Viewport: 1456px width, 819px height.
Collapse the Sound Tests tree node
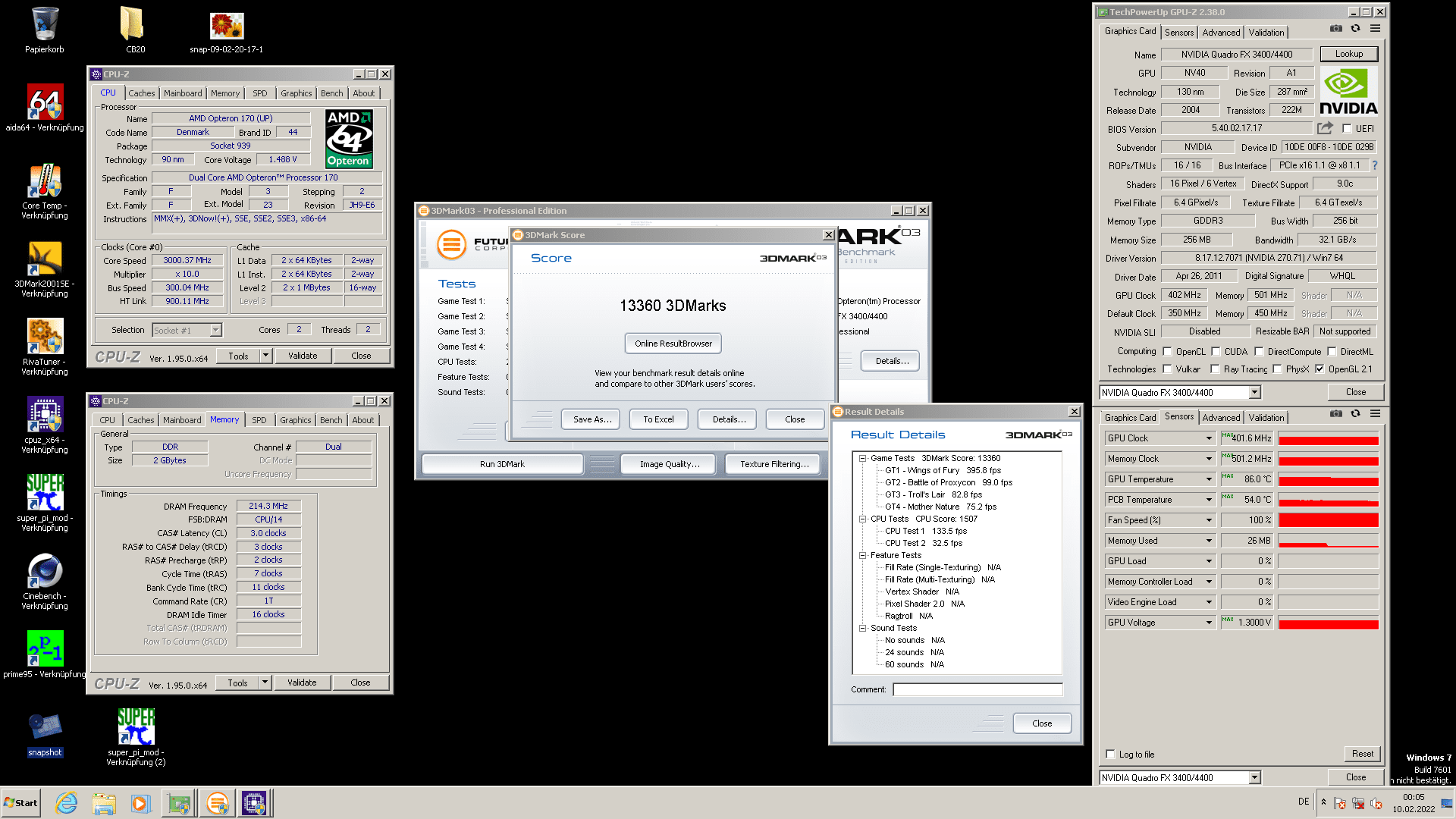[x=862, y=628]
